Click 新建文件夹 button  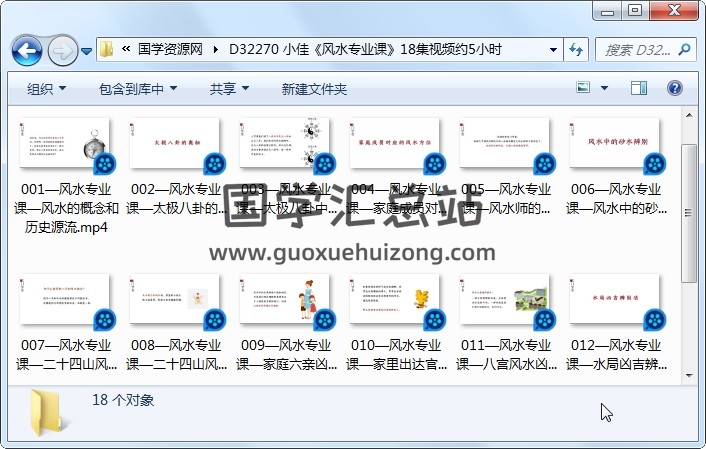314,89
